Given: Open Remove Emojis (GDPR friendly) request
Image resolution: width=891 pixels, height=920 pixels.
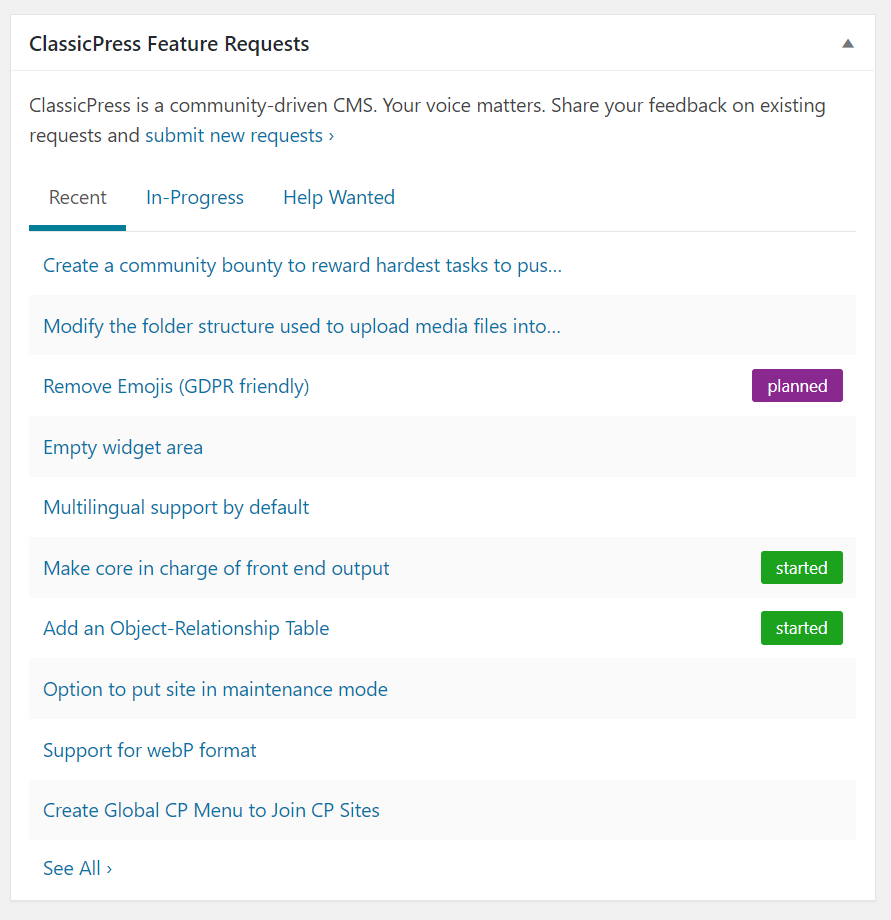Looking at the screenshot, I should pos(176,386).
